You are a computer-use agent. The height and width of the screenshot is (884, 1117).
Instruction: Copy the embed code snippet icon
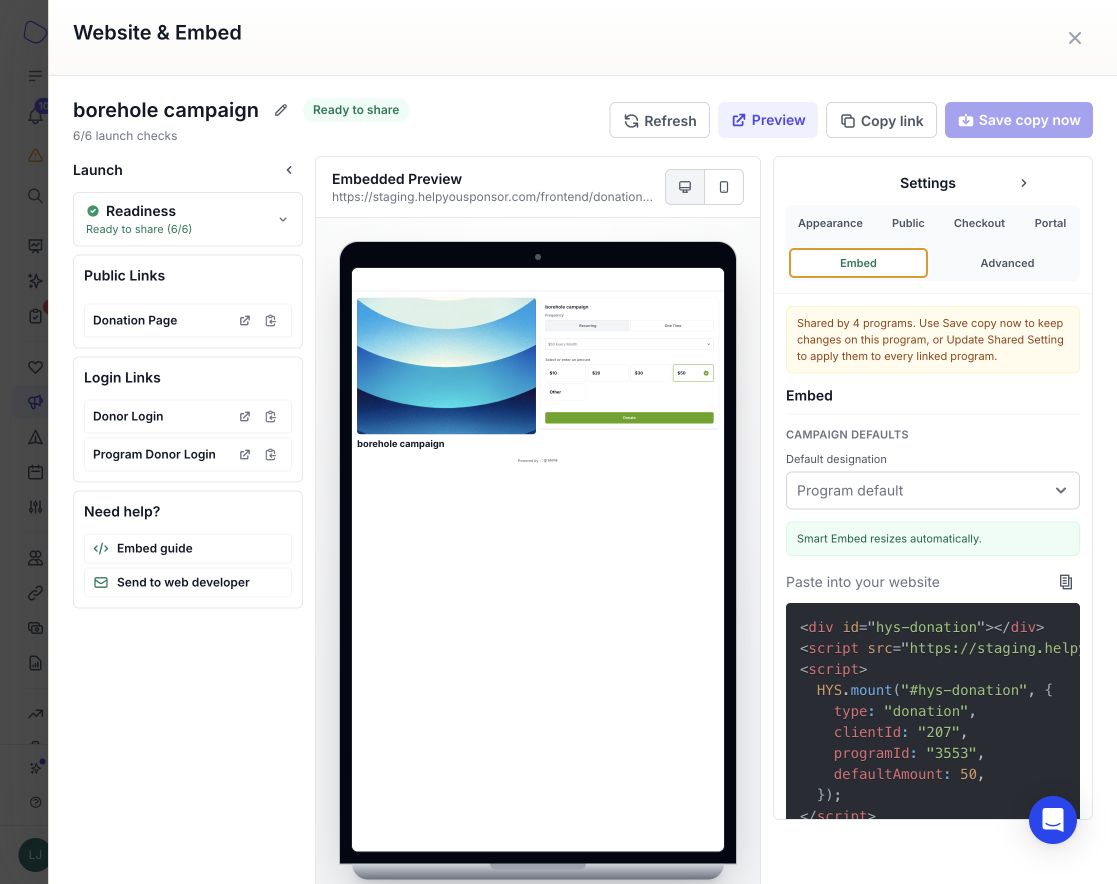point(1066,582)
